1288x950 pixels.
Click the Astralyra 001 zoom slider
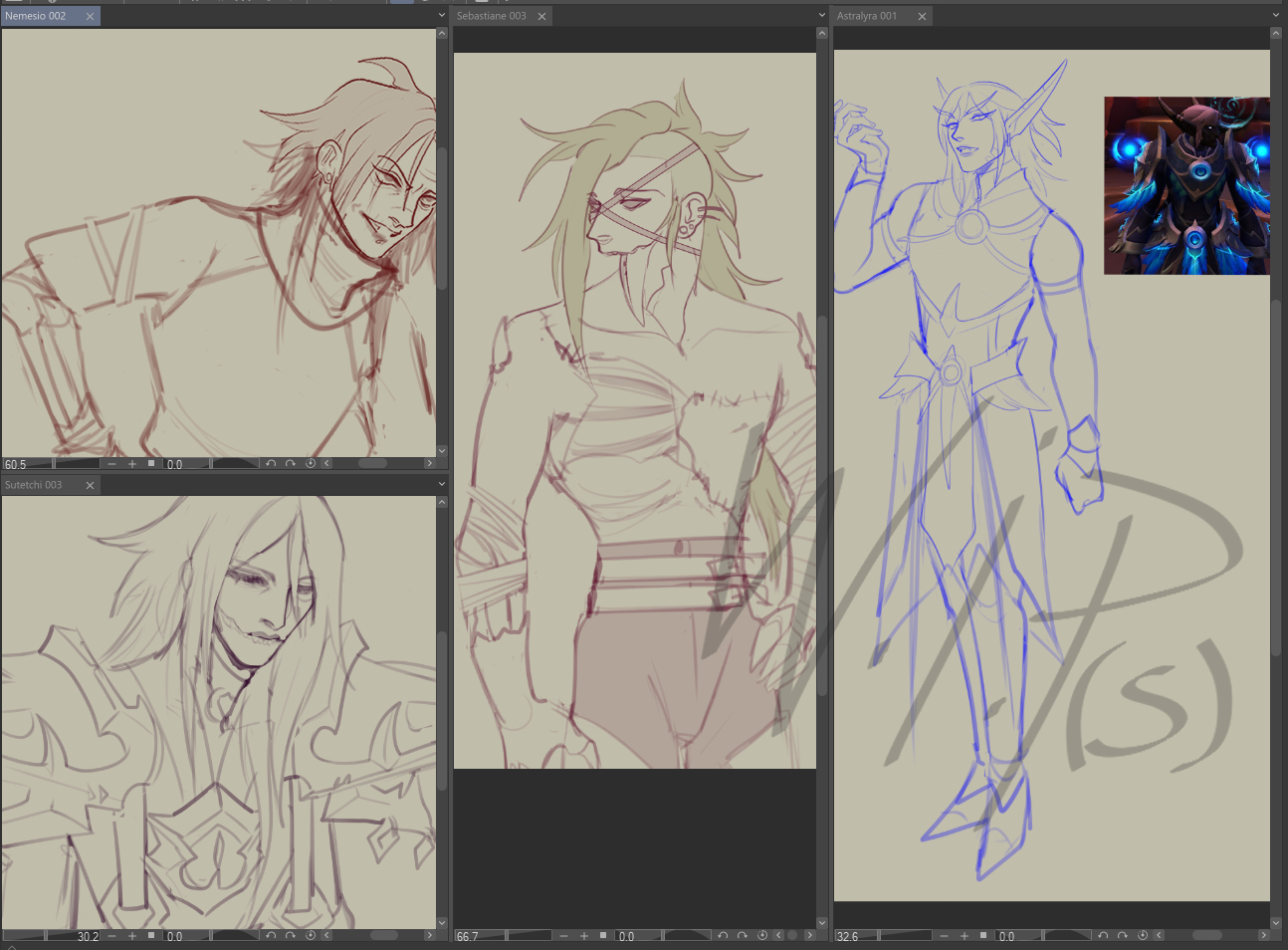click(906, 936)
